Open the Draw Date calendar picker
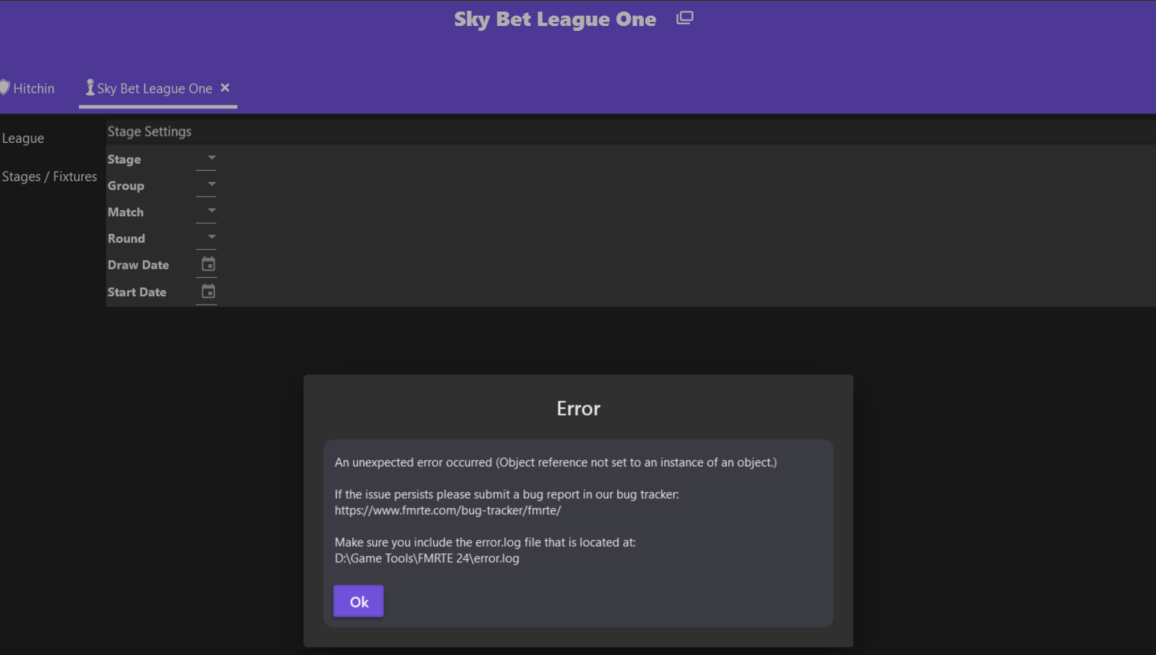The image size is (1156, 655). coord(209,264)
